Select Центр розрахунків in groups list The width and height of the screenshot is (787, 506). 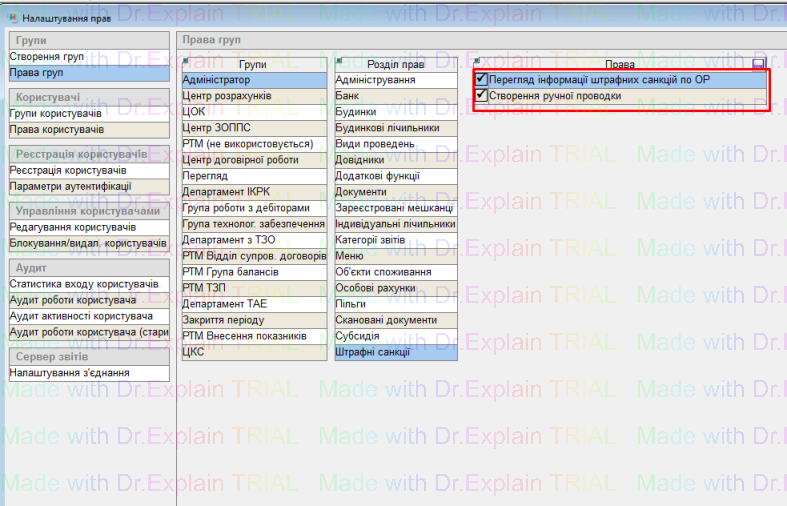pos(254,96)
